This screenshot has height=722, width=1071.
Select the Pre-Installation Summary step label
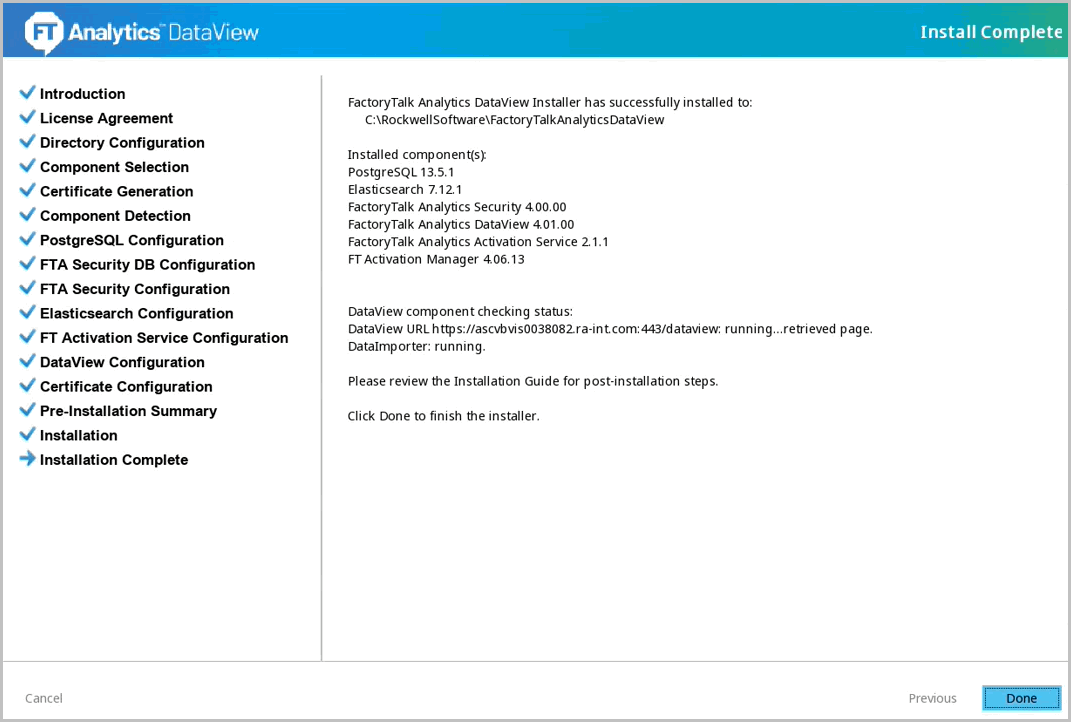(128, 411)
